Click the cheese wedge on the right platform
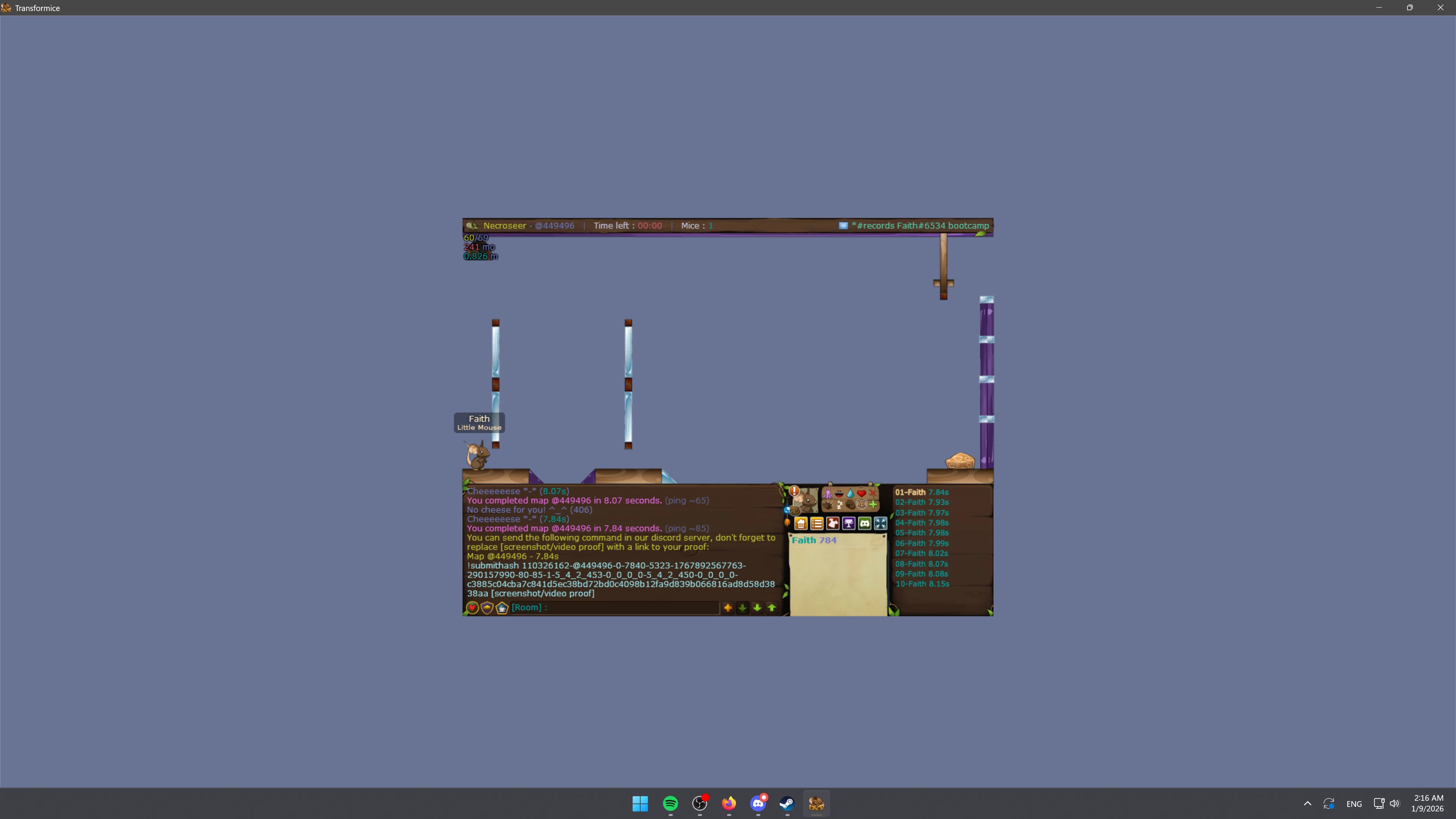Viewport: 1456px width, 819px height. tap(960, 461)
